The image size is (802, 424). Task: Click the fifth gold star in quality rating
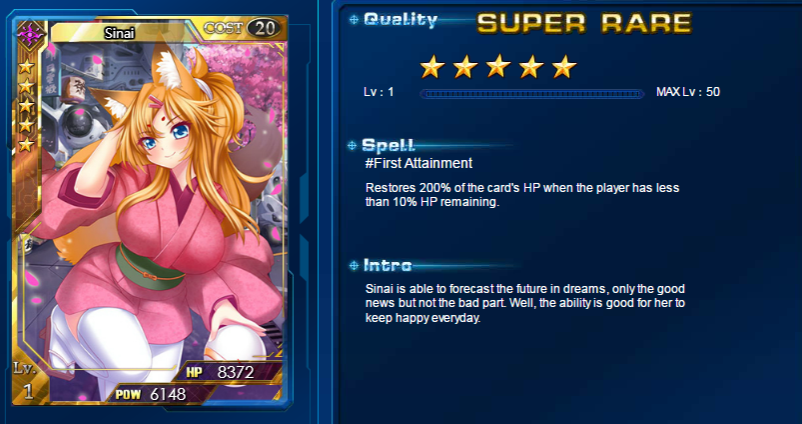[x=564, y=67]
